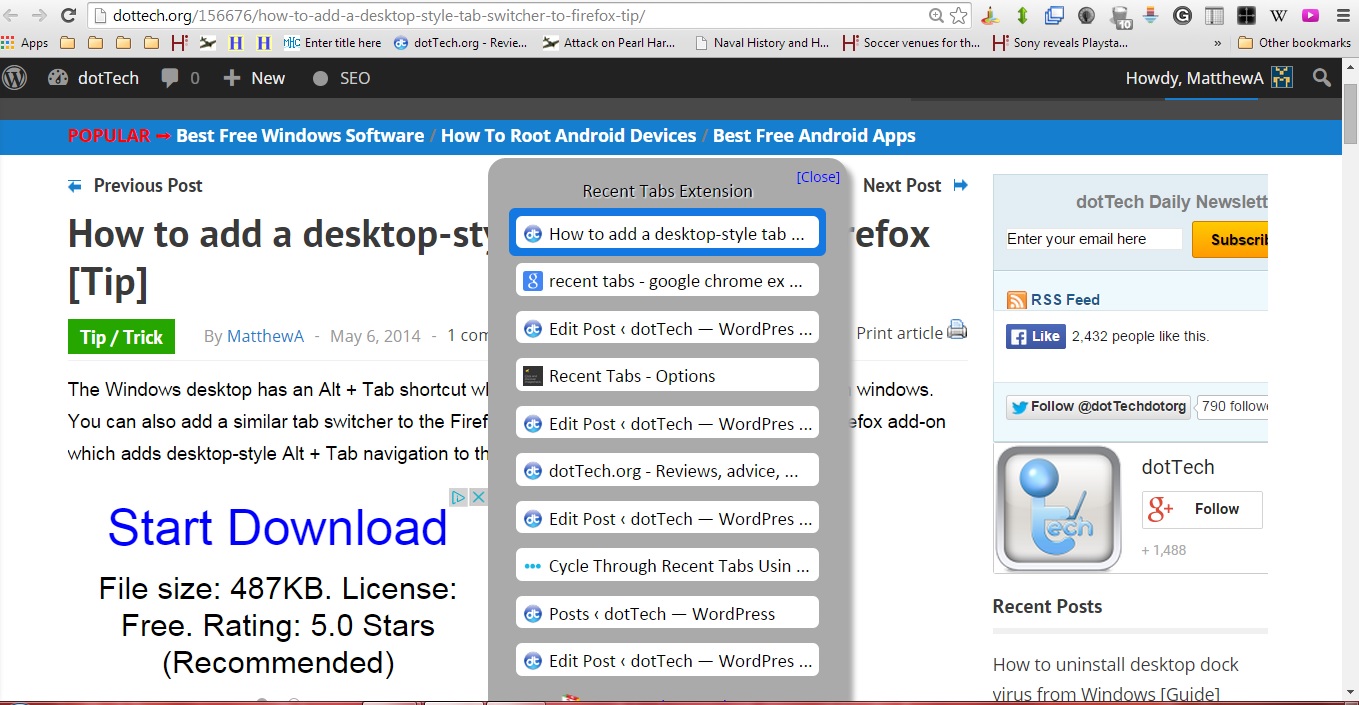Close the Recent Tabs Extension popup

[818, 177]
